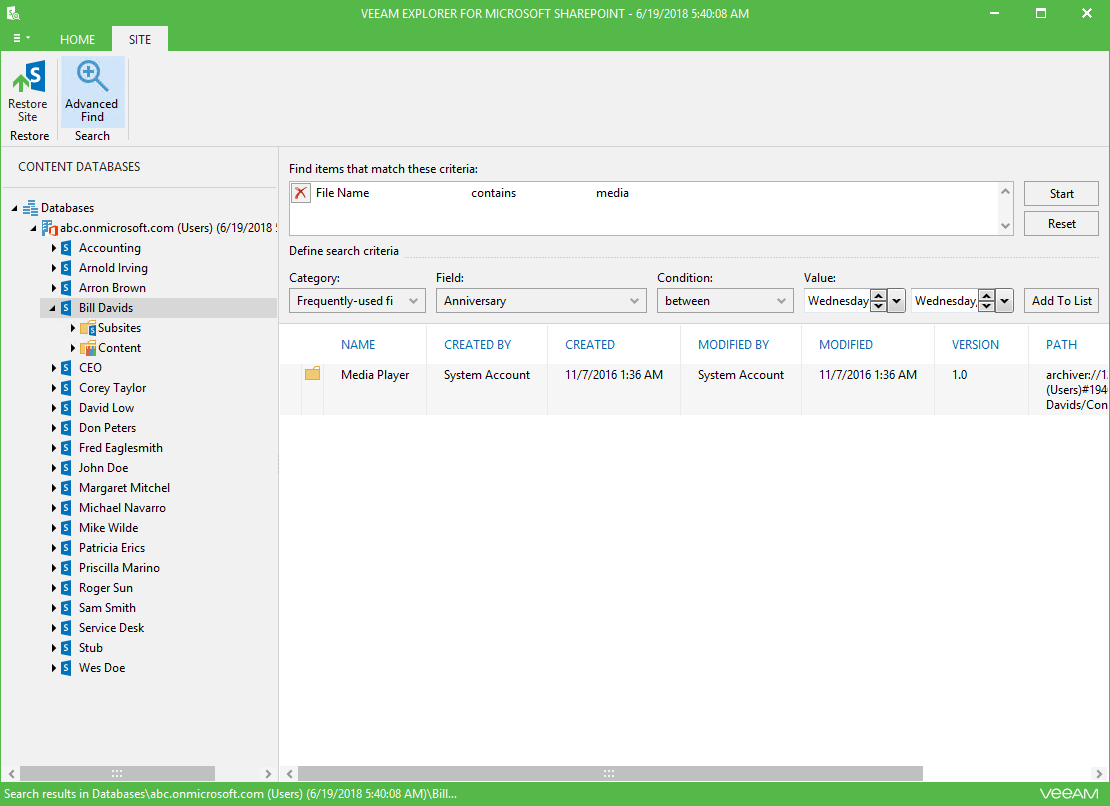Click the tree panel horizontal scrollbar thumb
Viewport: 1110px width, 806px height.
[x=117, y=773]
